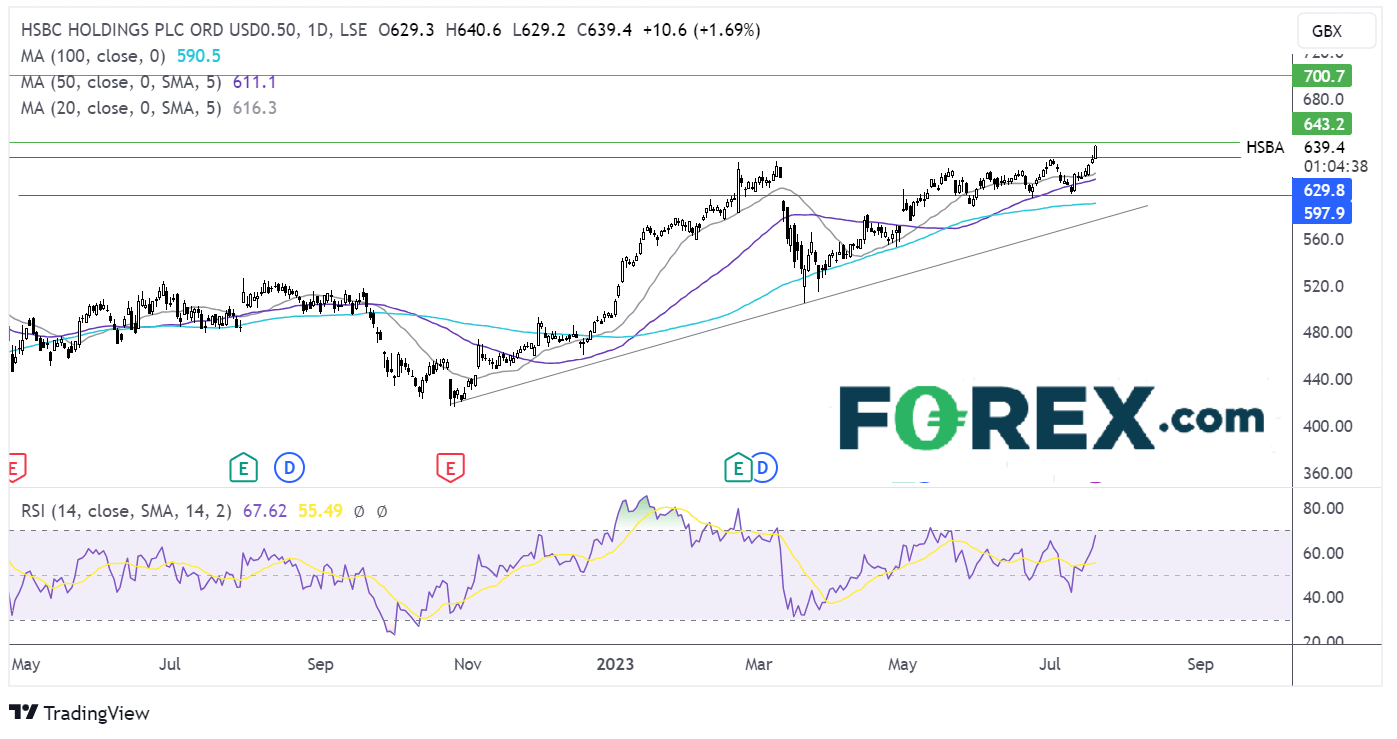
Task: Click the 440.00 price axis label
Action: [1327, 380]
